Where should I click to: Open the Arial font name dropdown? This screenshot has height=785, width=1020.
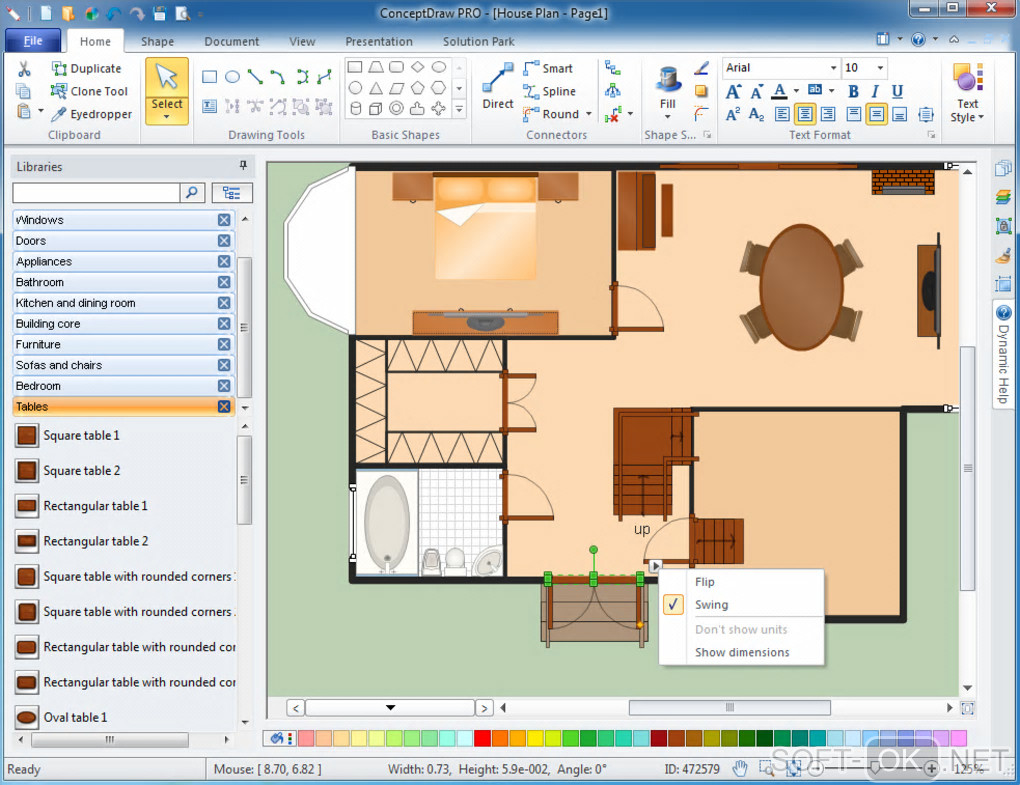click(833, 68)
